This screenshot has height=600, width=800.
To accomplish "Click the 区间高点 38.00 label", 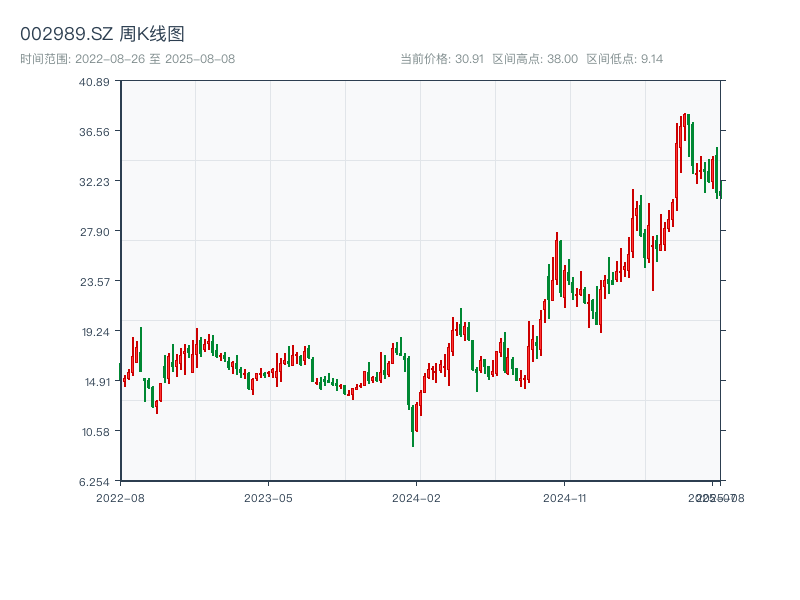I will click(535, 59).
